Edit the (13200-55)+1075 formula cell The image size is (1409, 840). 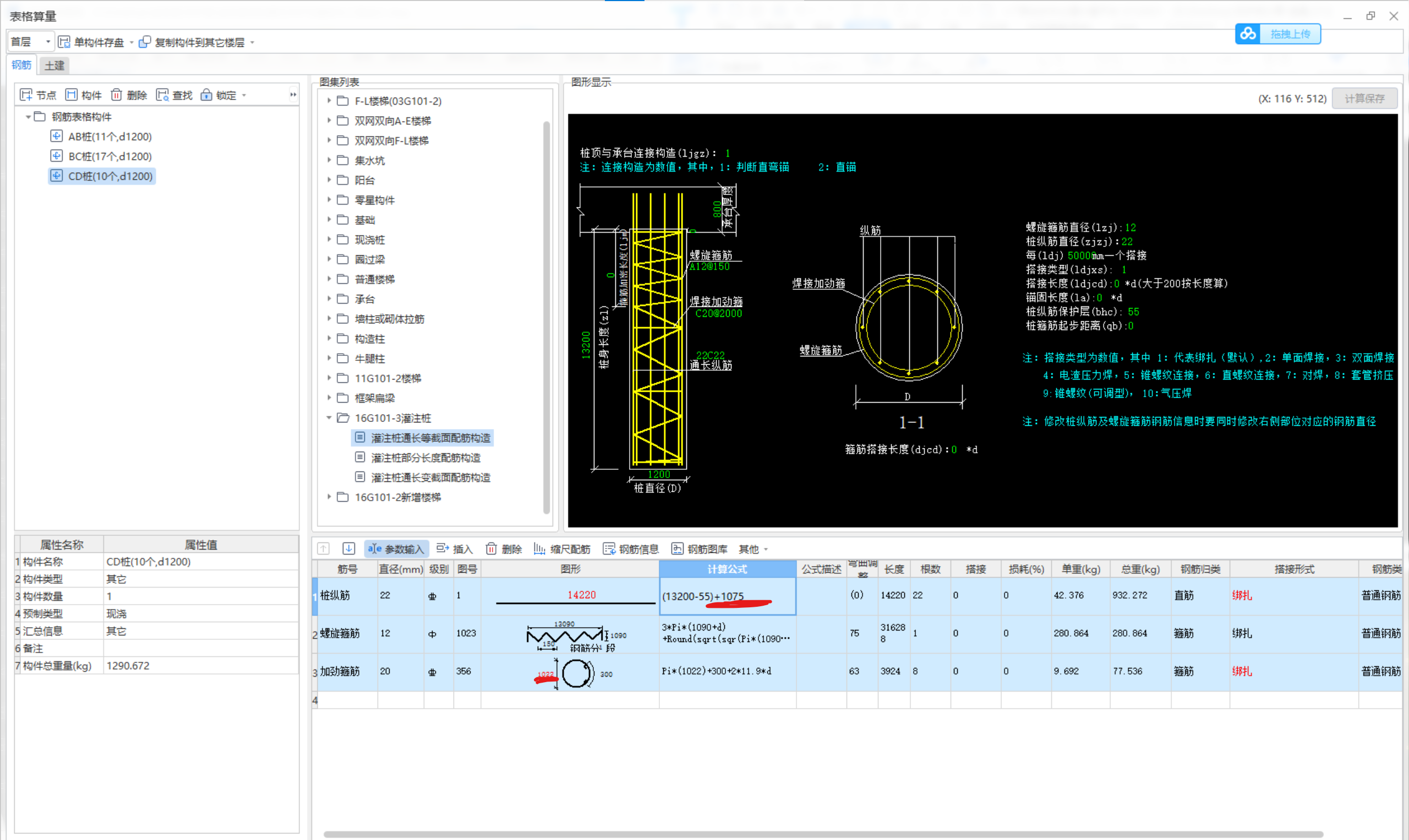pos(727,596)
